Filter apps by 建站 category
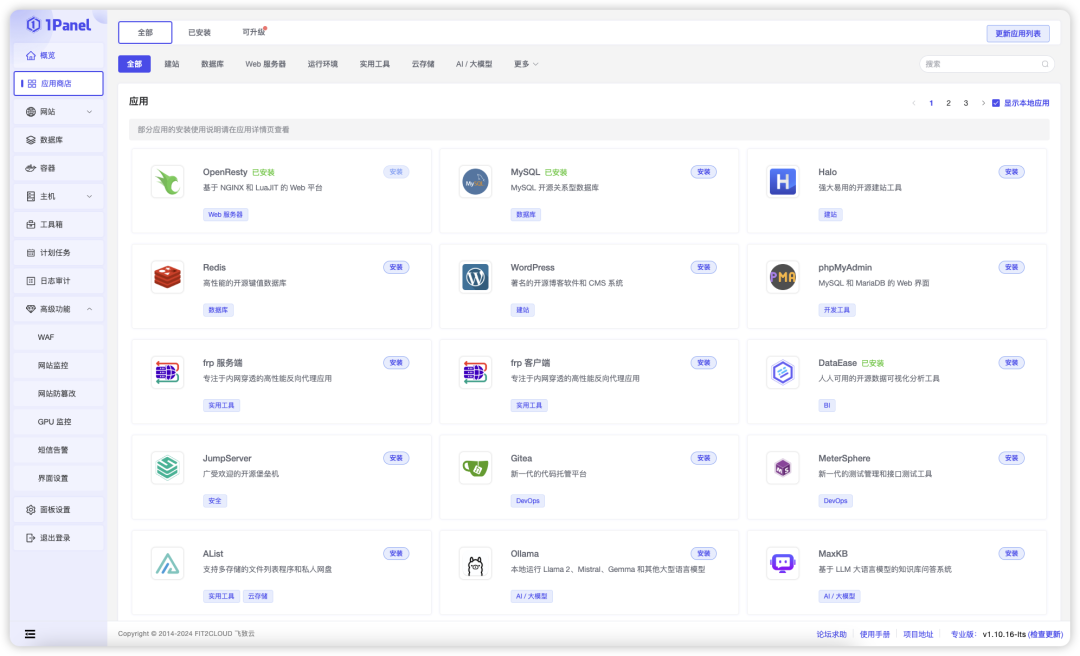The width and height of the screenshot is (1080, 656). 172,64
